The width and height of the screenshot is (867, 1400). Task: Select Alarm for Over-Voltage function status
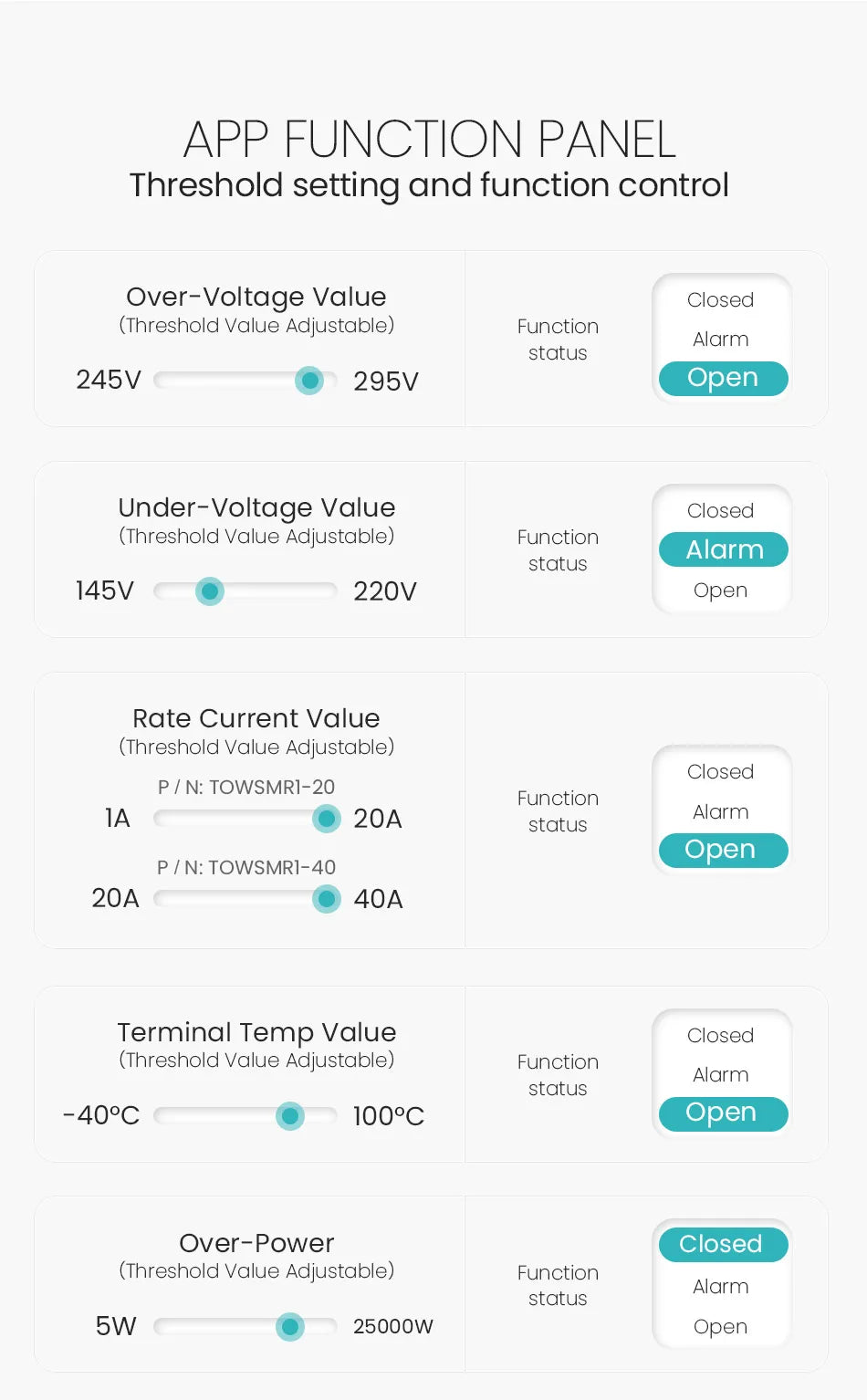coord(720,340)
